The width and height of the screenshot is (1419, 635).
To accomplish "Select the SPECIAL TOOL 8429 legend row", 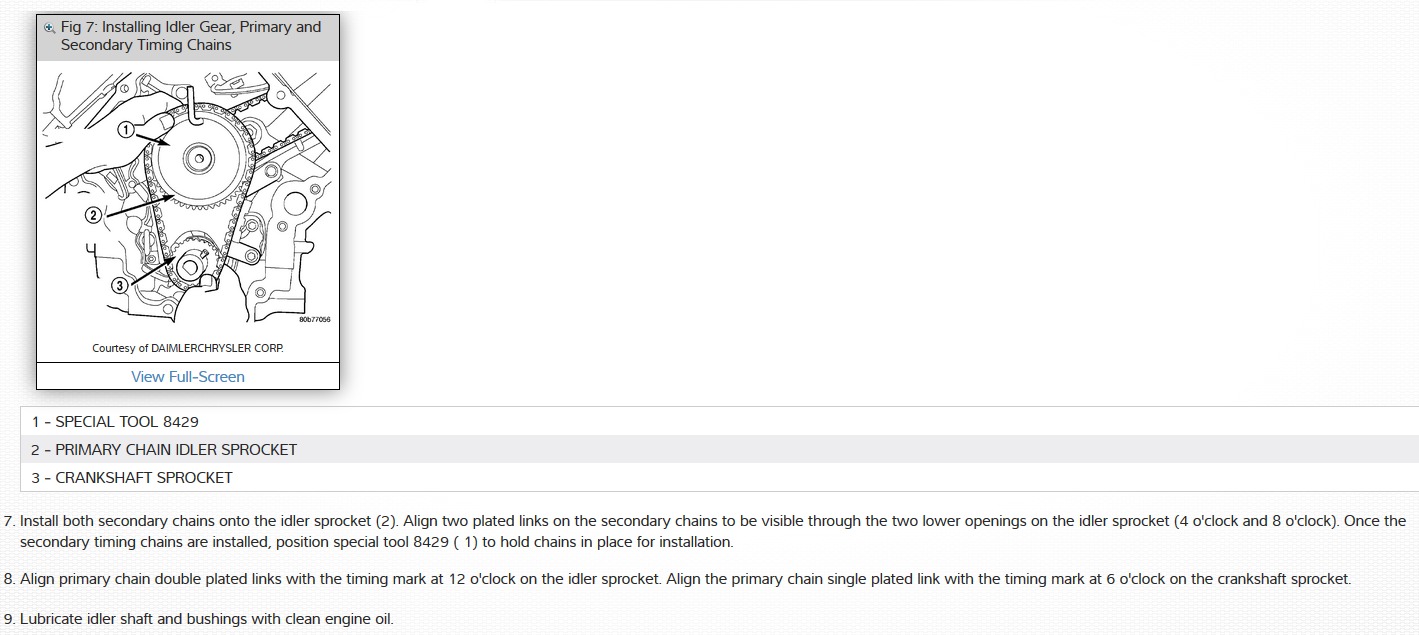I will point(115,422).
